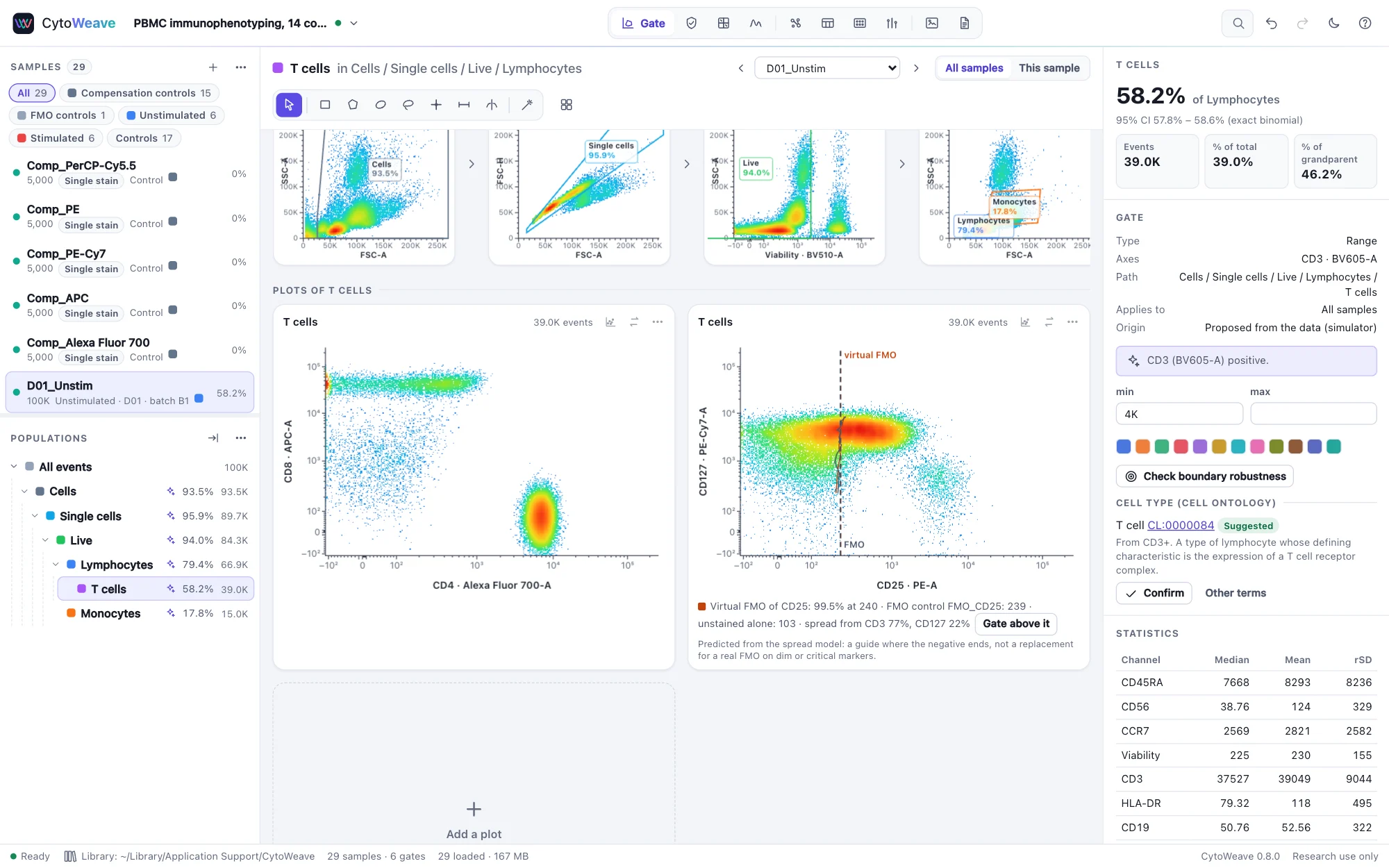This screenshot has height=868, width=1389.
Task: Swap axes on the CD127 T cells plot
Action: (1049, 322)
